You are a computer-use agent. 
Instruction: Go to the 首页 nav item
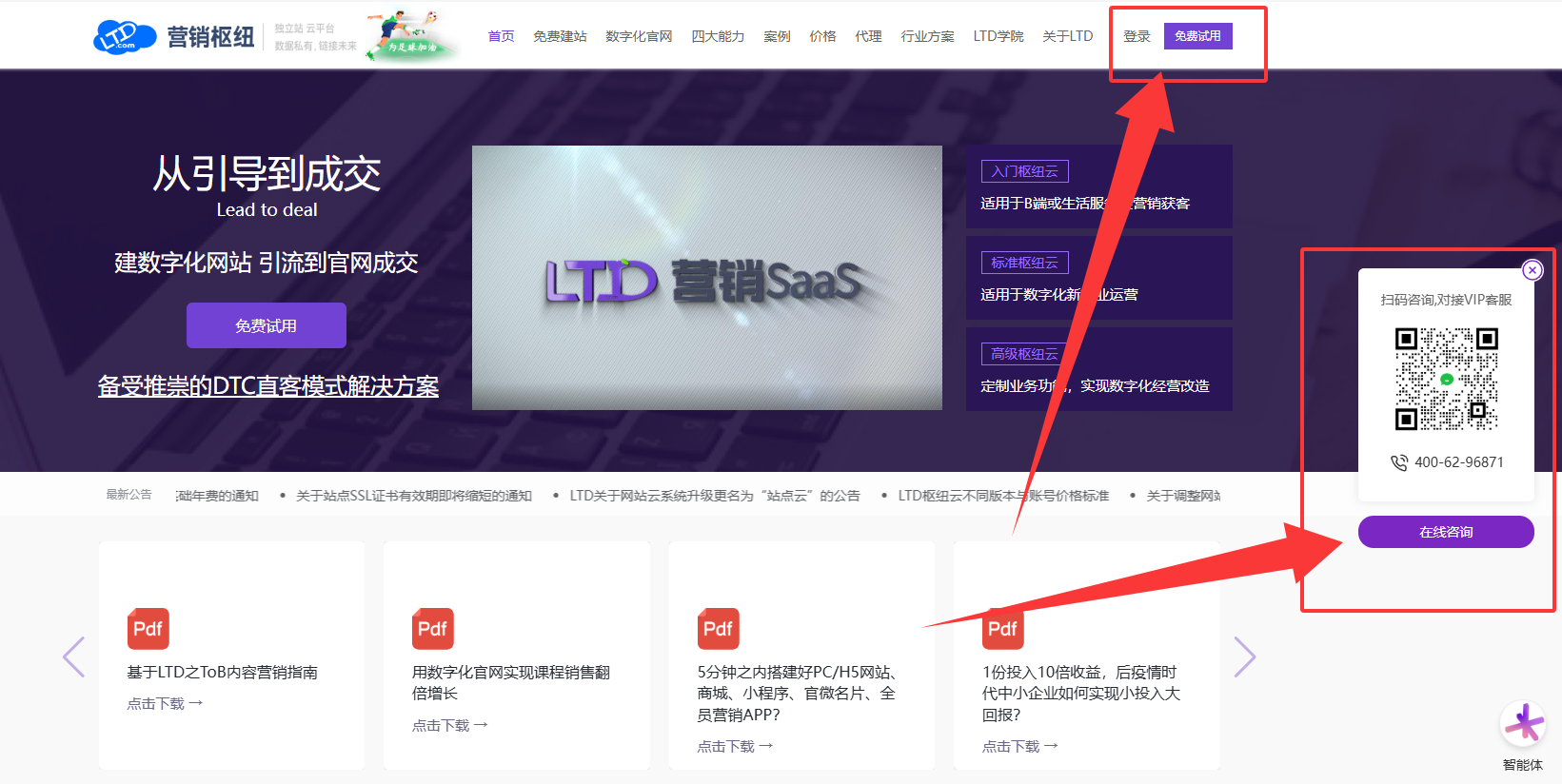tap(501, 36)
